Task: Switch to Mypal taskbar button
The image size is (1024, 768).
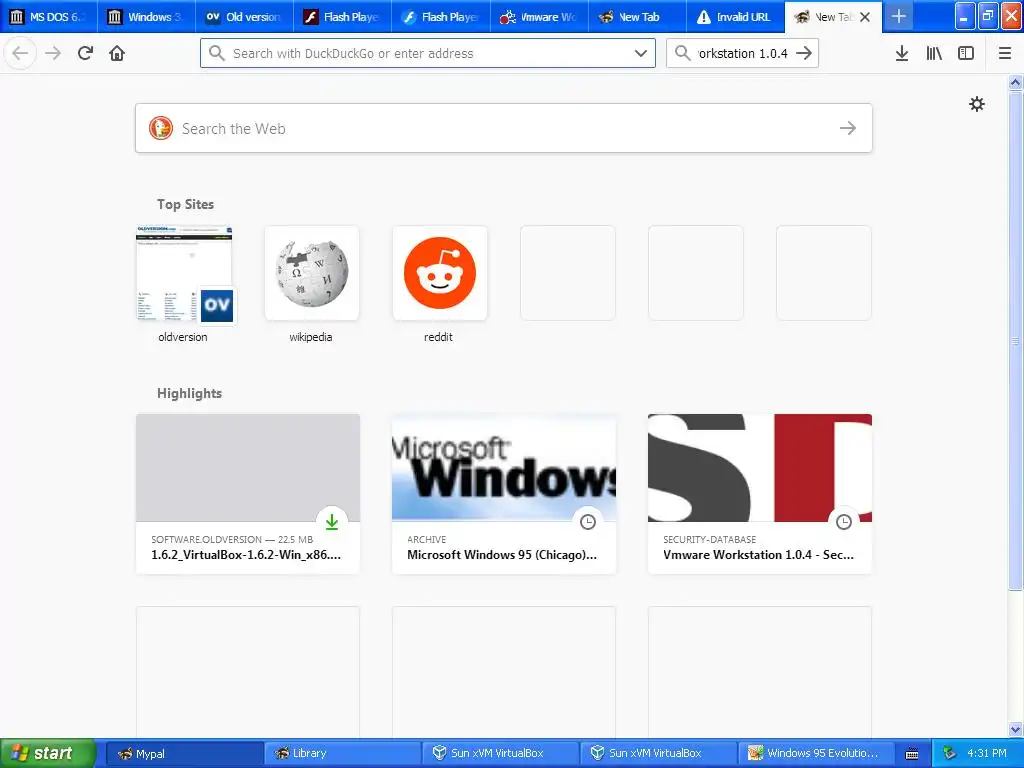Action: coord(184,753)
